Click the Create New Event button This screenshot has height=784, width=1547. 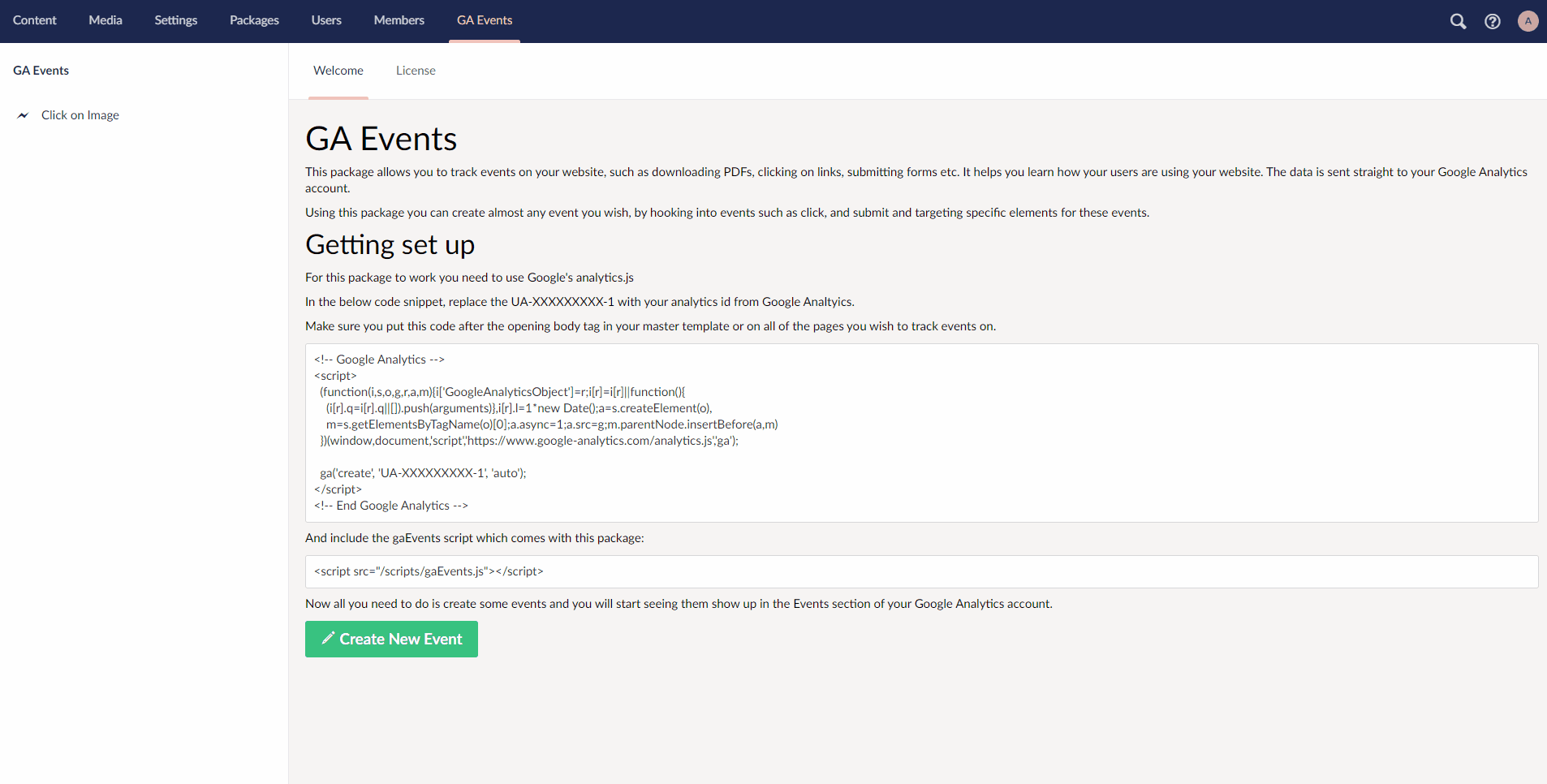pos(391,639)
